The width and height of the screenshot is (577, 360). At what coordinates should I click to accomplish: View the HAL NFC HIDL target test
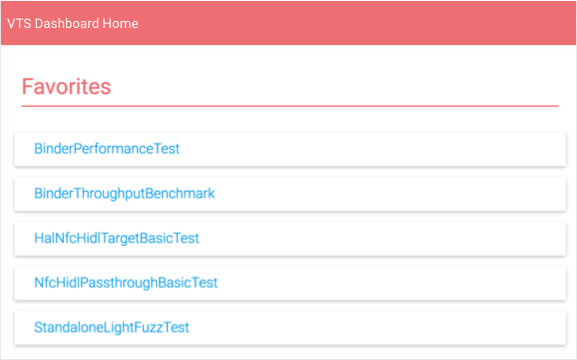click(x=117, y=238)
